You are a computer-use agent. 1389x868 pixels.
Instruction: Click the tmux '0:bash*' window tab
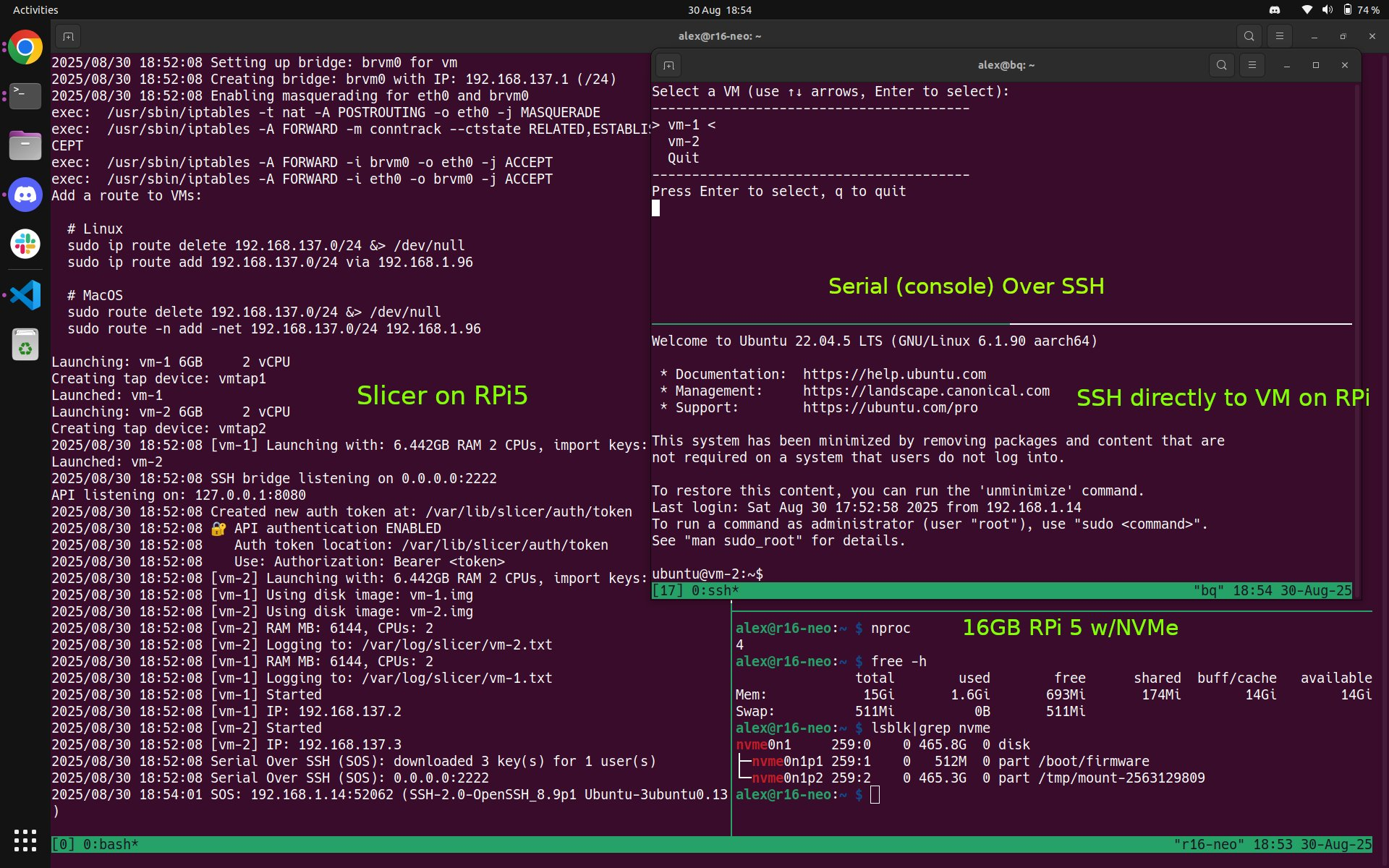click(x=110, y=844)
